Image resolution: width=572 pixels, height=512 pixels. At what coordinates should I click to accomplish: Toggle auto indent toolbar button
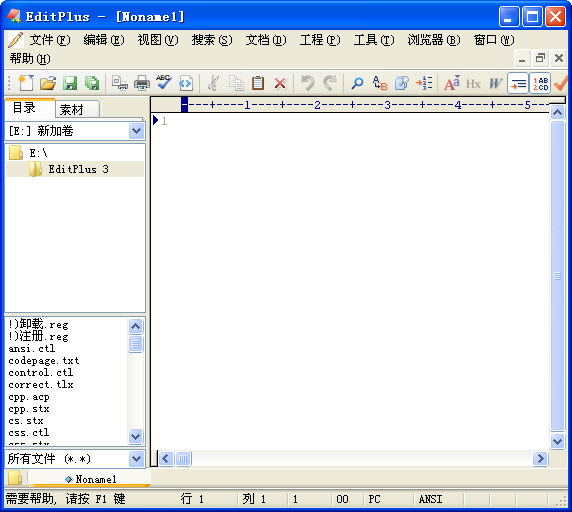click(518, 84)
